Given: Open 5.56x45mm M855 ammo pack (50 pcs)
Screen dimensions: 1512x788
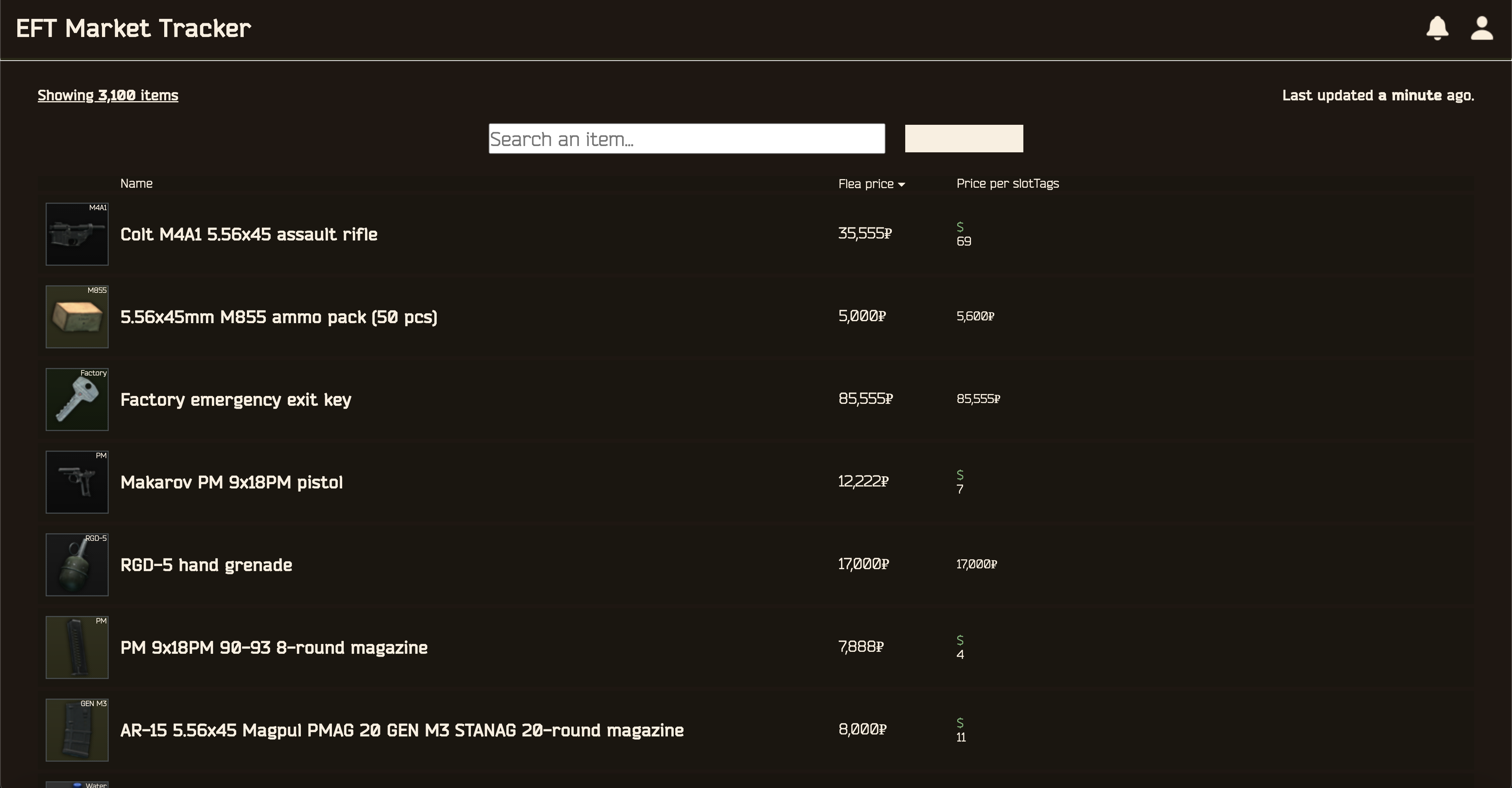Looking at the screenshot, I should coord(279,317).
